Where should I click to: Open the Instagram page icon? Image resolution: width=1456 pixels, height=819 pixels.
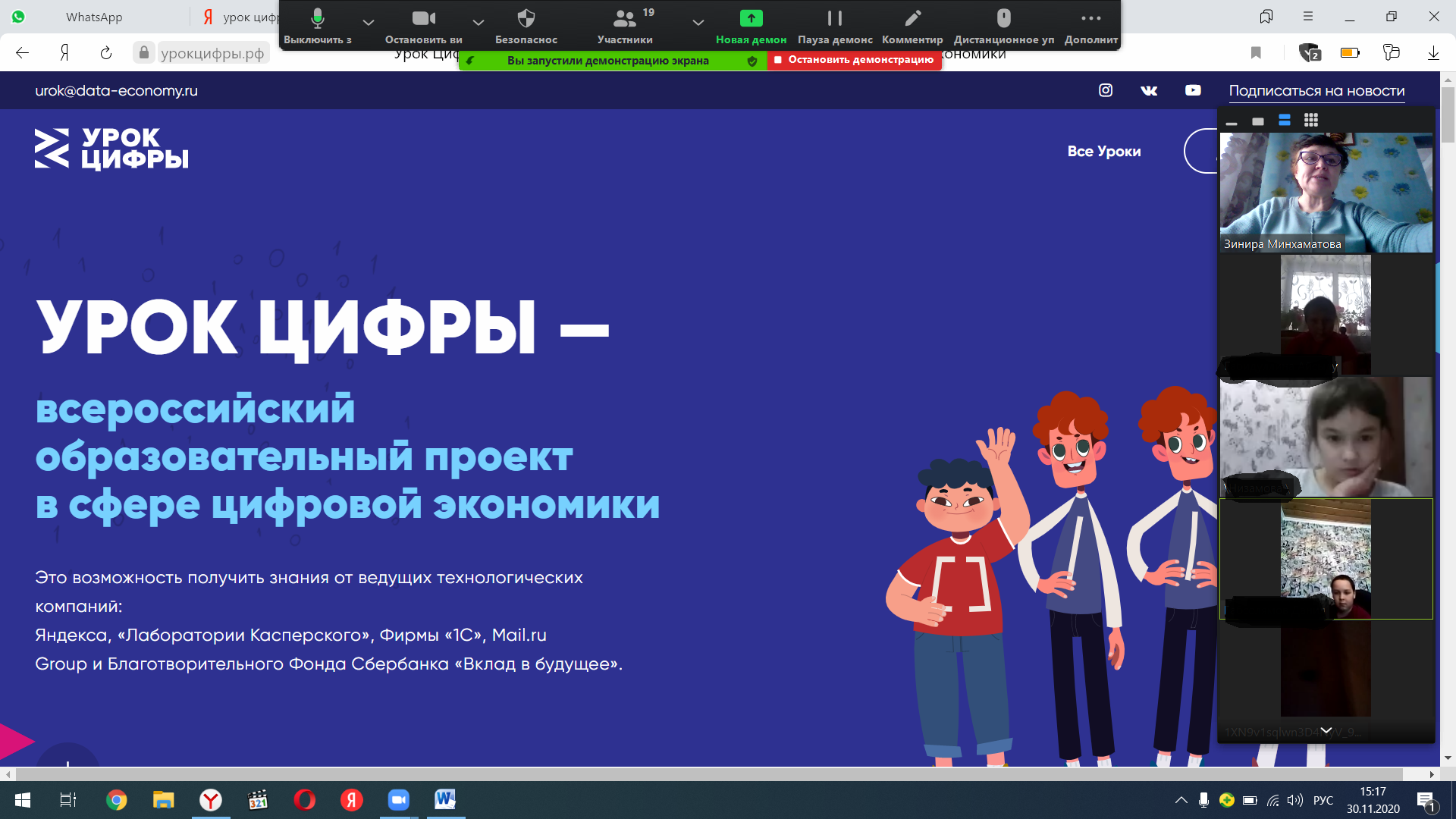click(1106, 90)
